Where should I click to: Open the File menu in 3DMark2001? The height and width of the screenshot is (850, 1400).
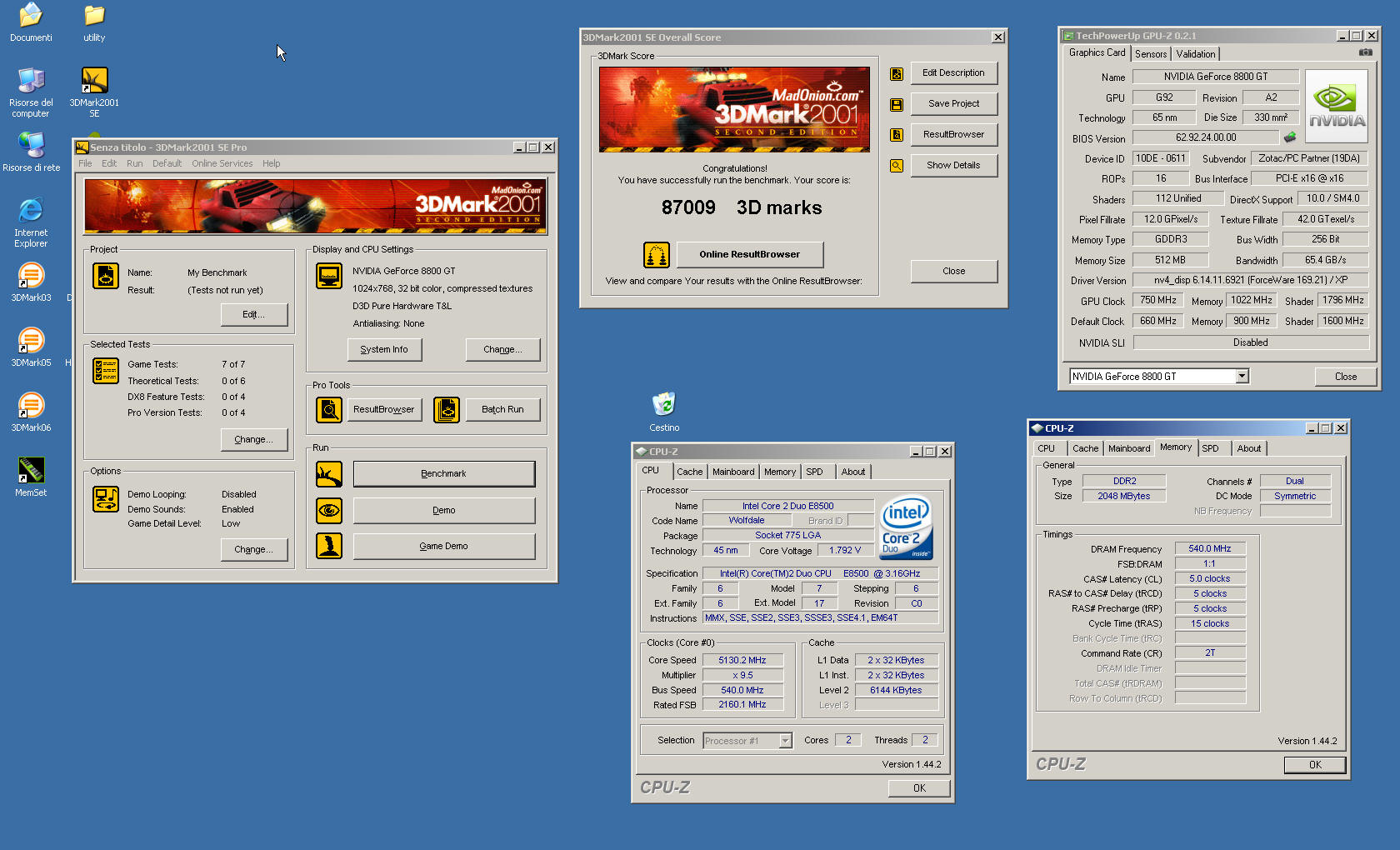[x=85, y=163]
